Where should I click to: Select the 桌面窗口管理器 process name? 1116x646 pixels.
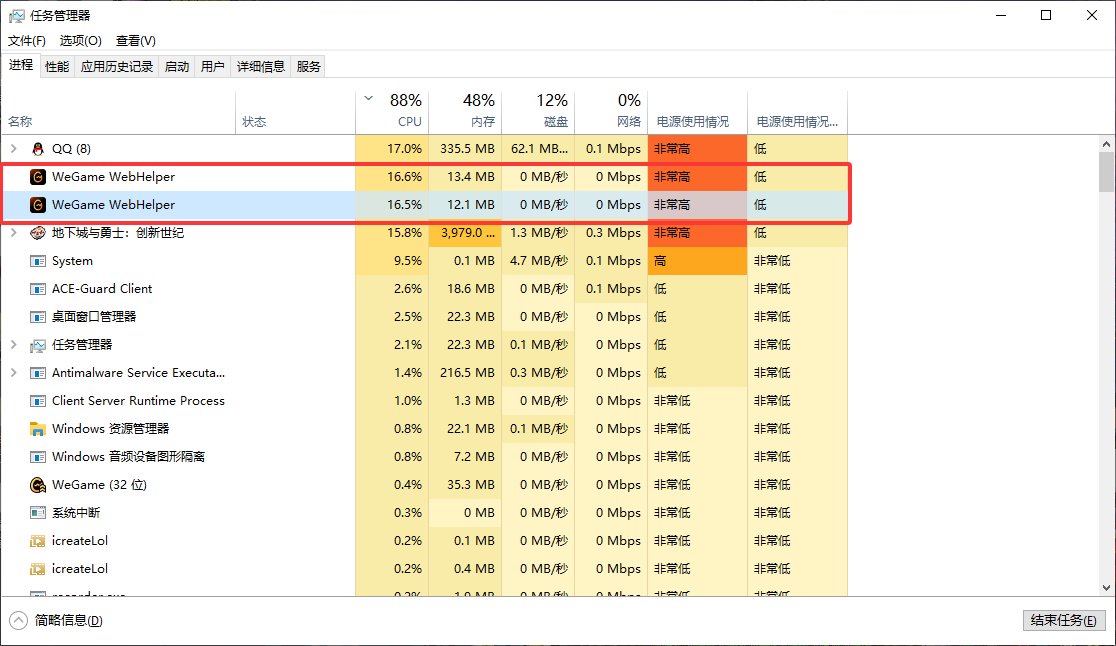(x=94, y=317)
